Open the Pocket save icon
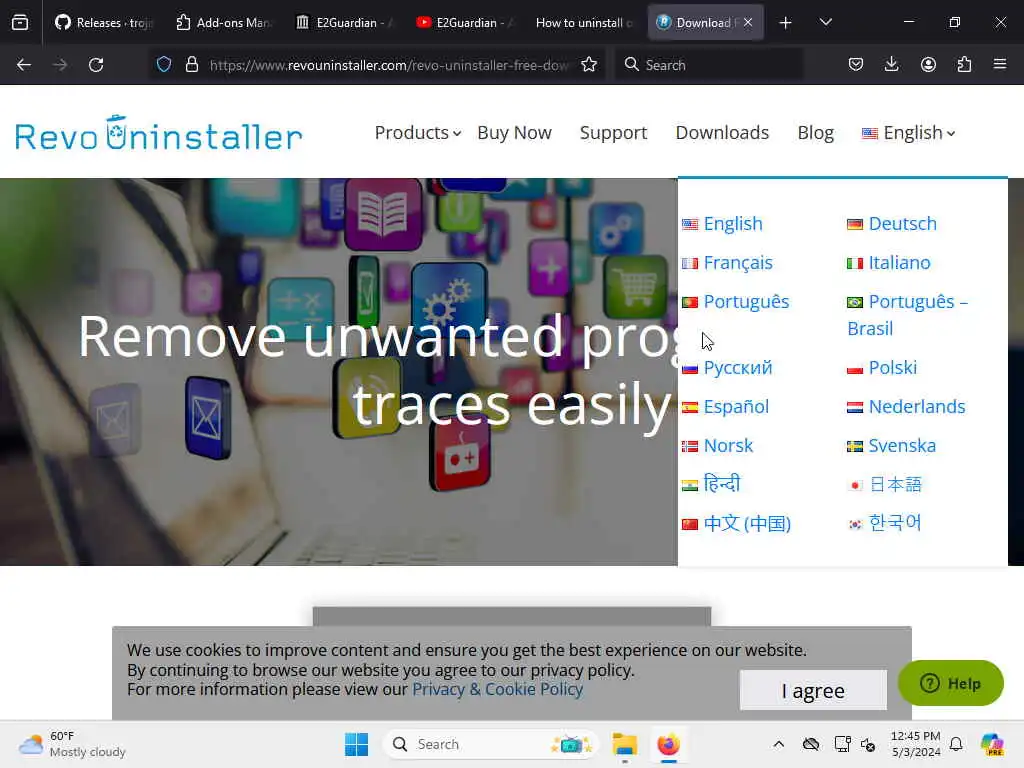This screenshot has width=1024, height=768. pos(856,64)
